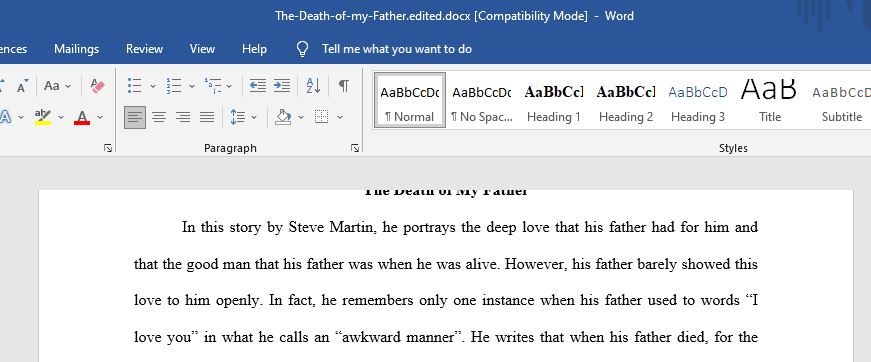Screen dimensions: 871x362
Task: Expand the Bullets dropdown arrow
Action: point(153,86)
